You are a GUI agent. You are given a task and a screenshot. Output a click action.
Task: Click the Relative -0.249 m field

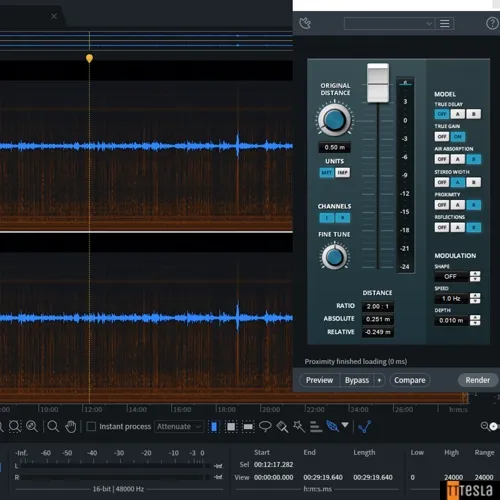point(378,332)
